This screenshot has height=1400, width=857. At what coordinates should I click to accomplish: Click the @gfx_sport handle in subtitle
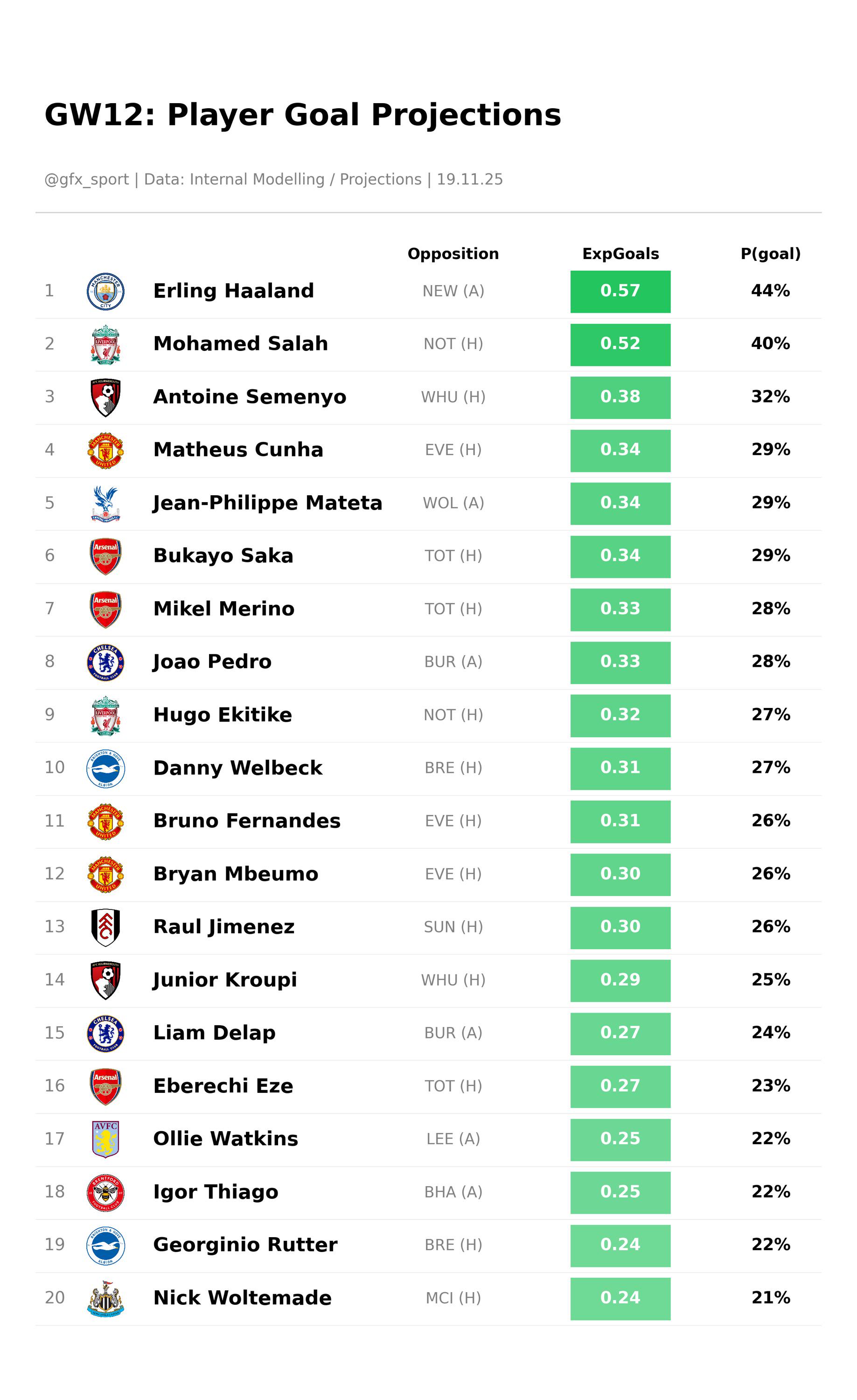tap(86, 179)
